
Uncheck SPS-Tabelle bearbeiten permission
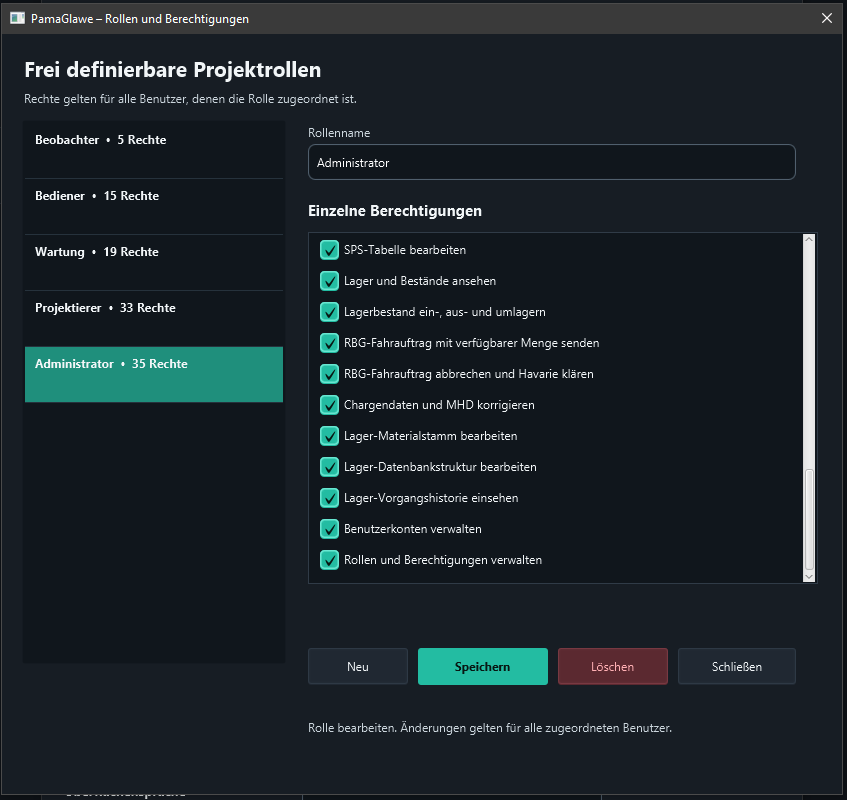329,250
